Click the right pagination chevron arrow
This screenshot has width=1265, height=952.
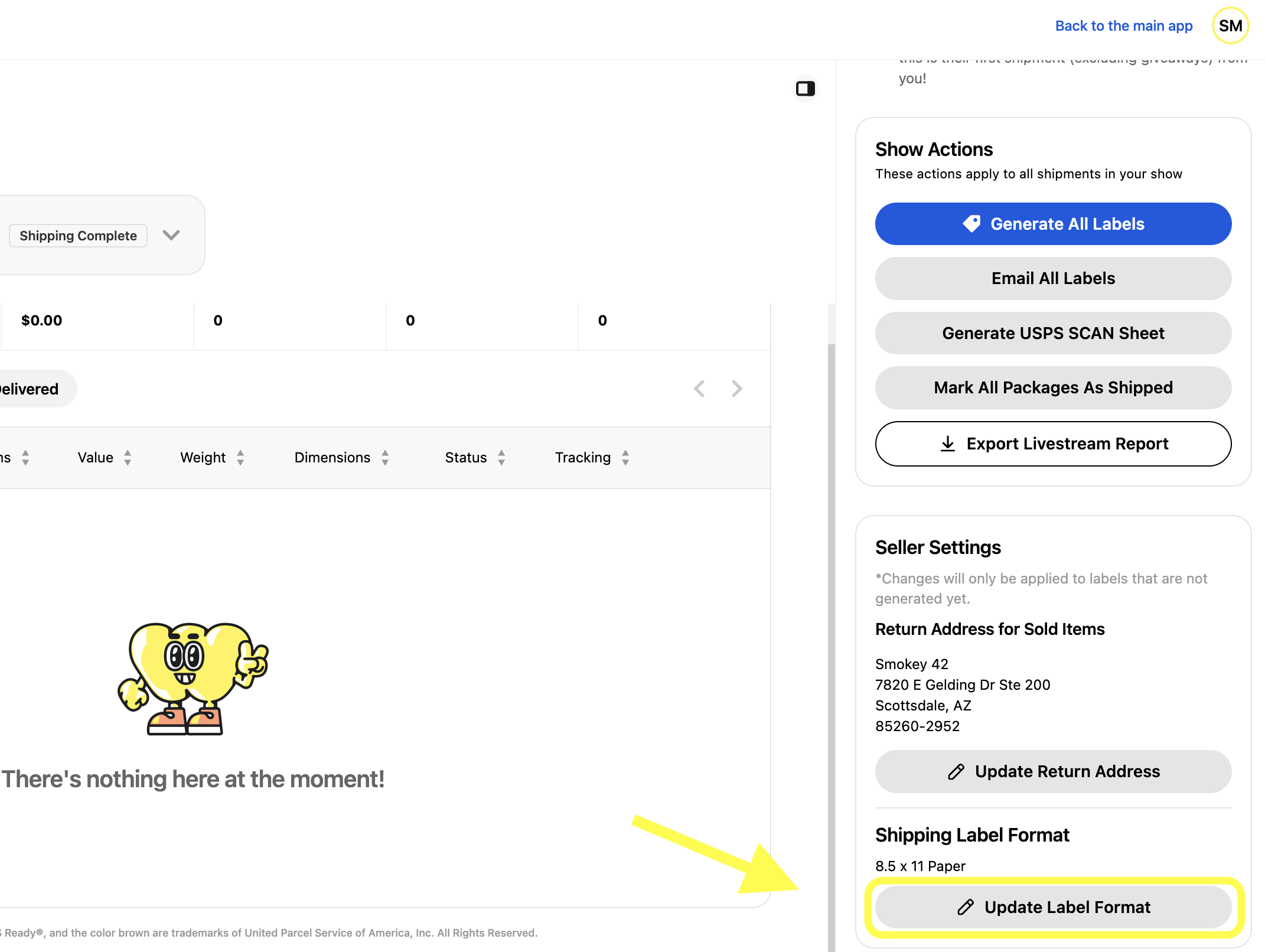pos(737,389)
